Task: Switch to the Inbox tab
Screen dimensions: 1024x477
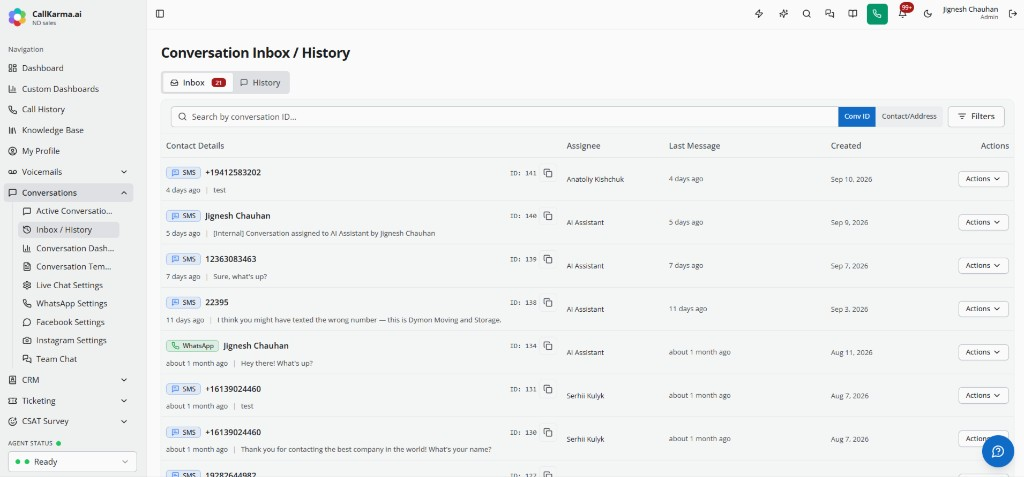Action: coord(198,82)
